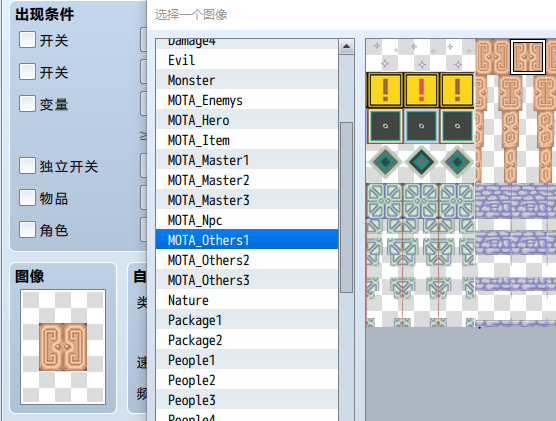Select the first yellow exclamation block tile
Viewport: 556px width, 421px height.
pyautogui.click(x=385, y=90)
